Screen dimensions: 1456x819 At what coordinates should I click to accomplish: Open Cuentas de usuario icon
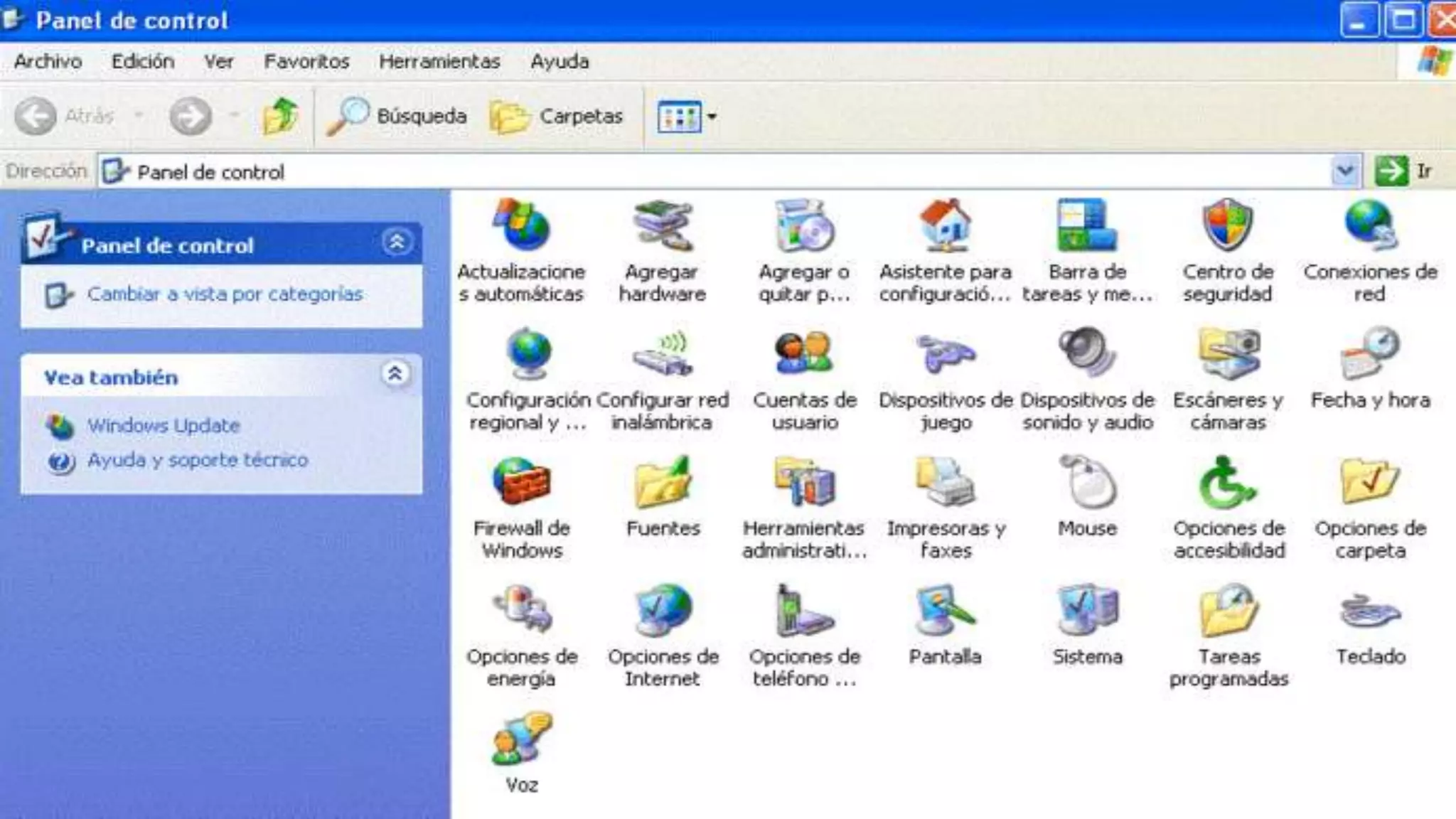coord(804,353)
